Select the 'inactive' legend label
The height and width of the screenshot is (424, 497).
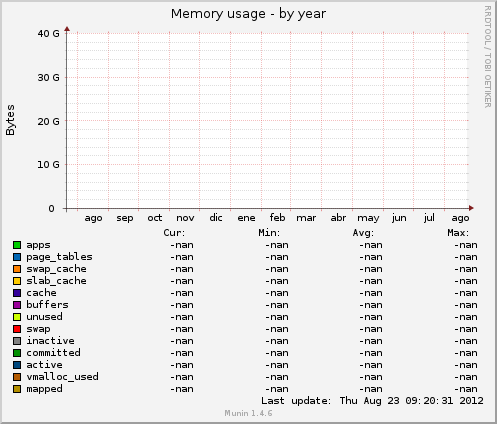[x=50, y=341]
